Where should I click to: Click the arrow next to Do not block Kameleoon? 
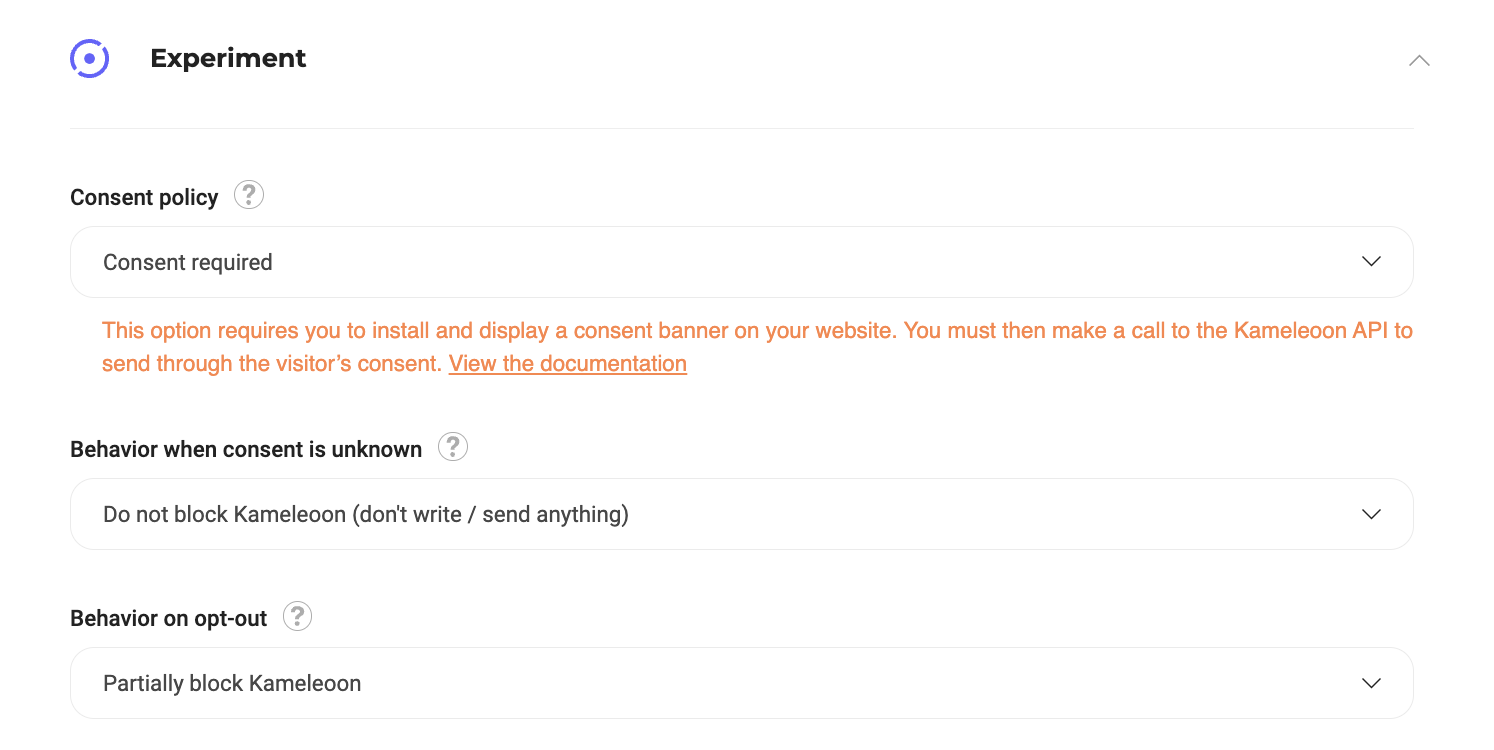point(1371,514)
